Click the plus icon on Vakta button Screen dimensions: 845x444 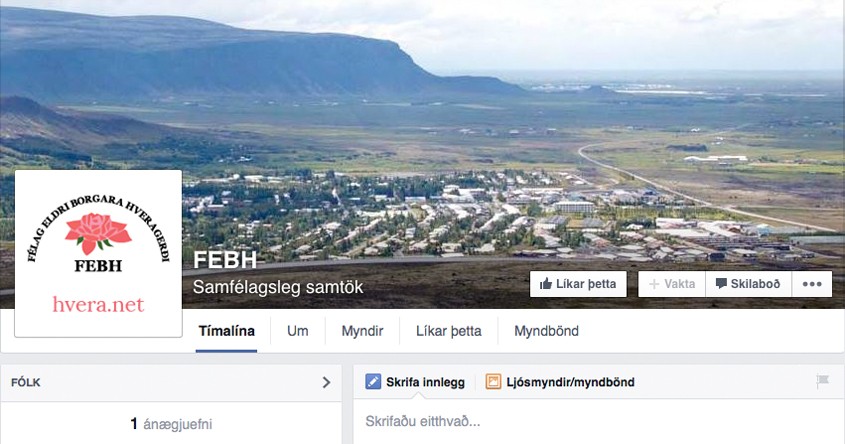(654, 284)
